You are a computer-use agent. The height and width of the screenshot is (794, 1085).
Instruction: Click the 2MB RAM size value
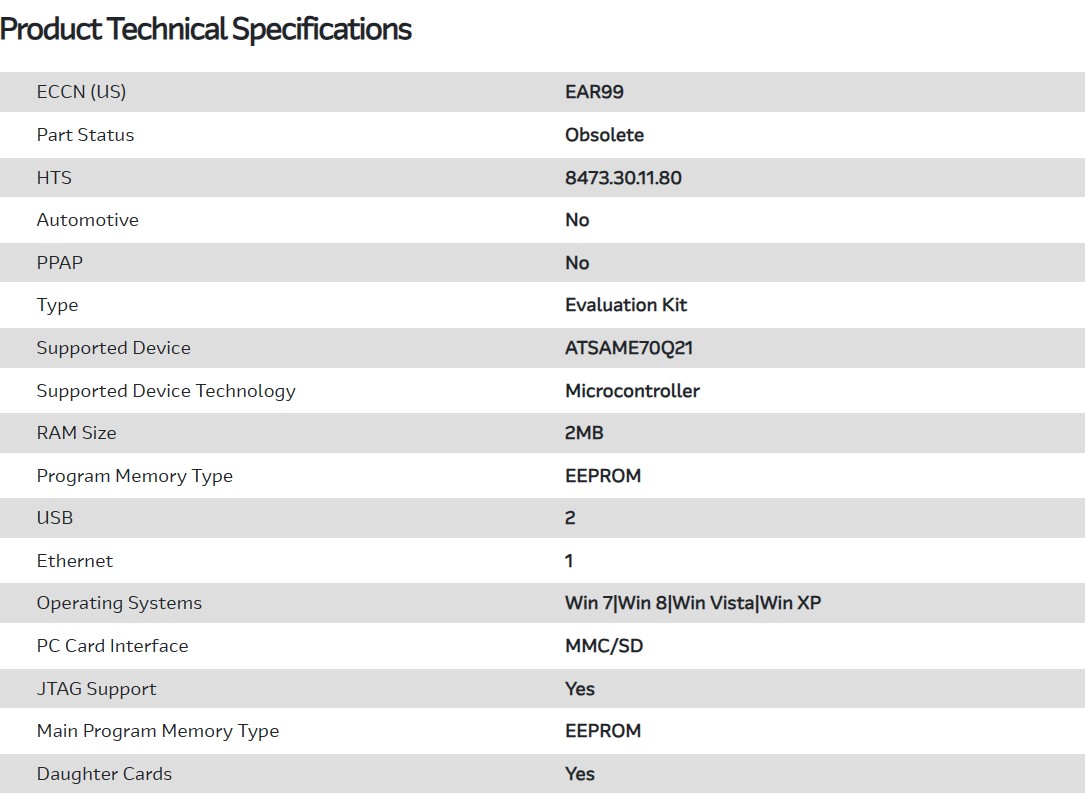(584, 433)
